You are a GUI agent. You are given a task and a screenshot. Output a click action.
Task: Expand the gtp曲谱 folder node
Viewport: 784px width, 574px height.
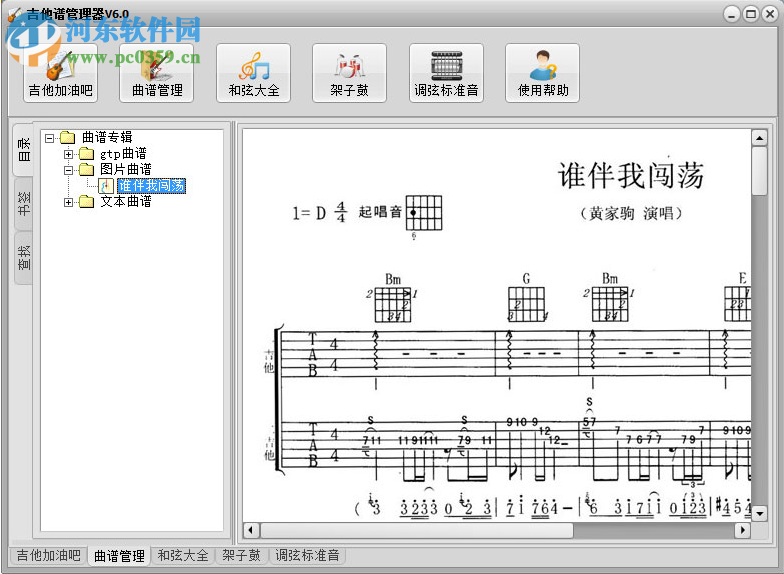tap(68, 154)
